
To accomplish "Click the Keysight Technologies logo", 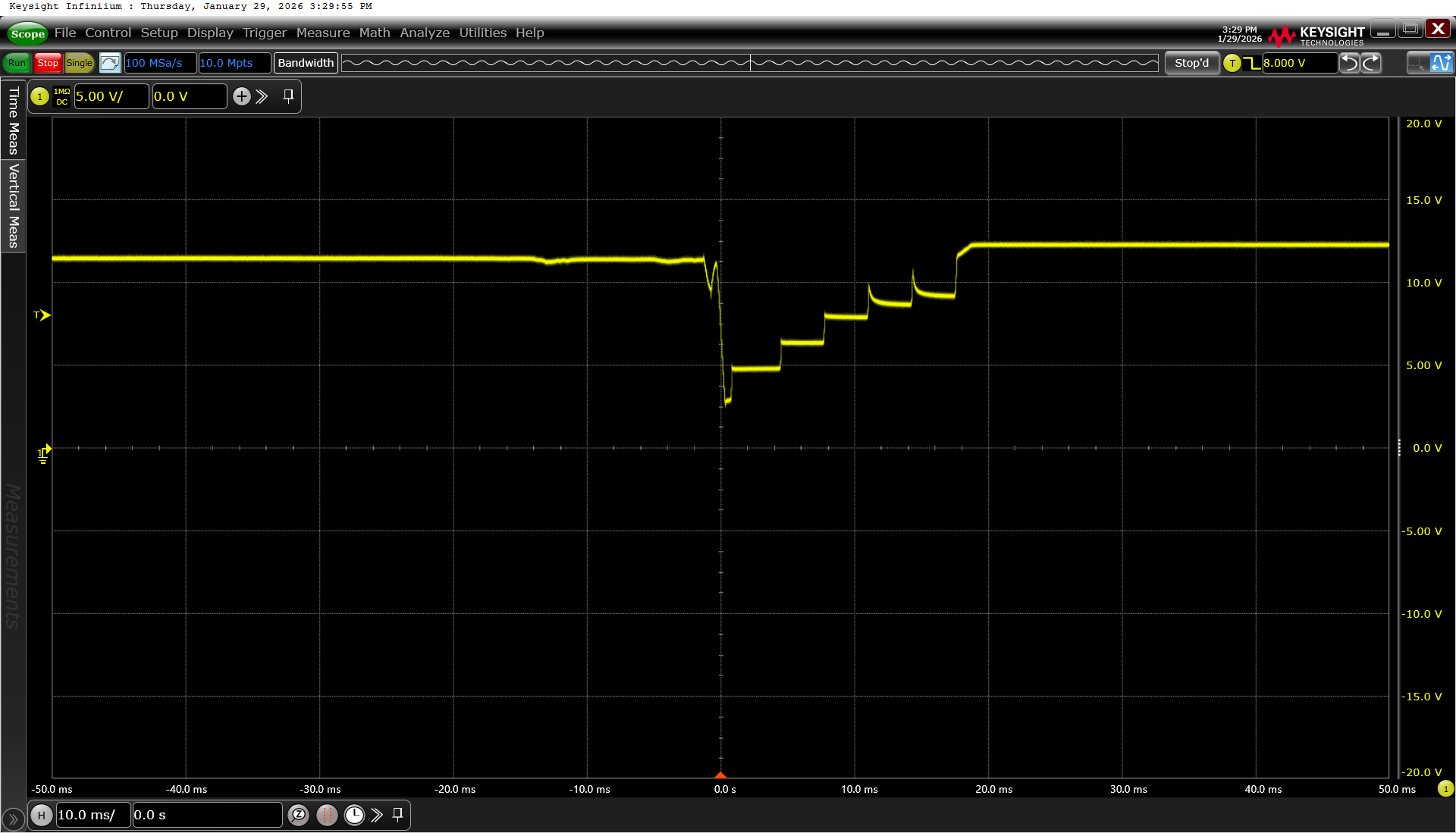I will (1316, 35).
